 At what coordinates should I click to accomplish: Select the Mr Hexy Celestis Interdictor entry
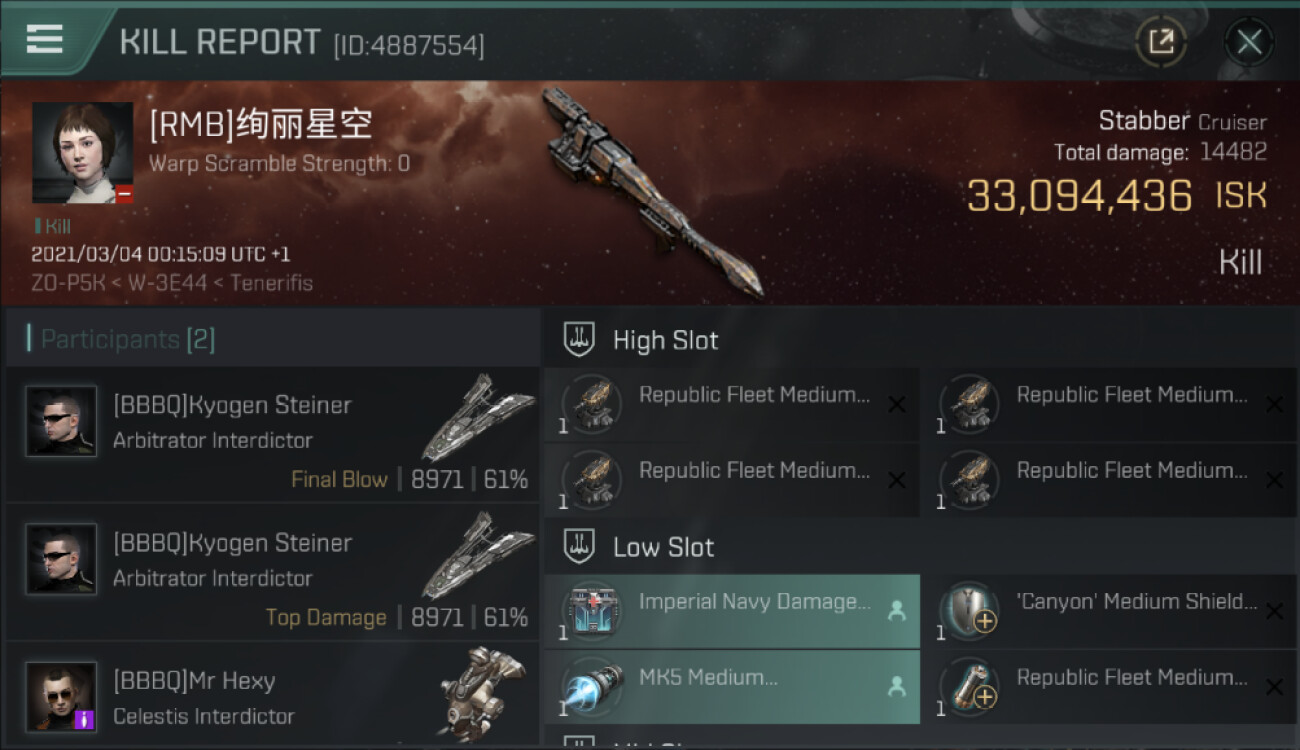pos(272,696)
